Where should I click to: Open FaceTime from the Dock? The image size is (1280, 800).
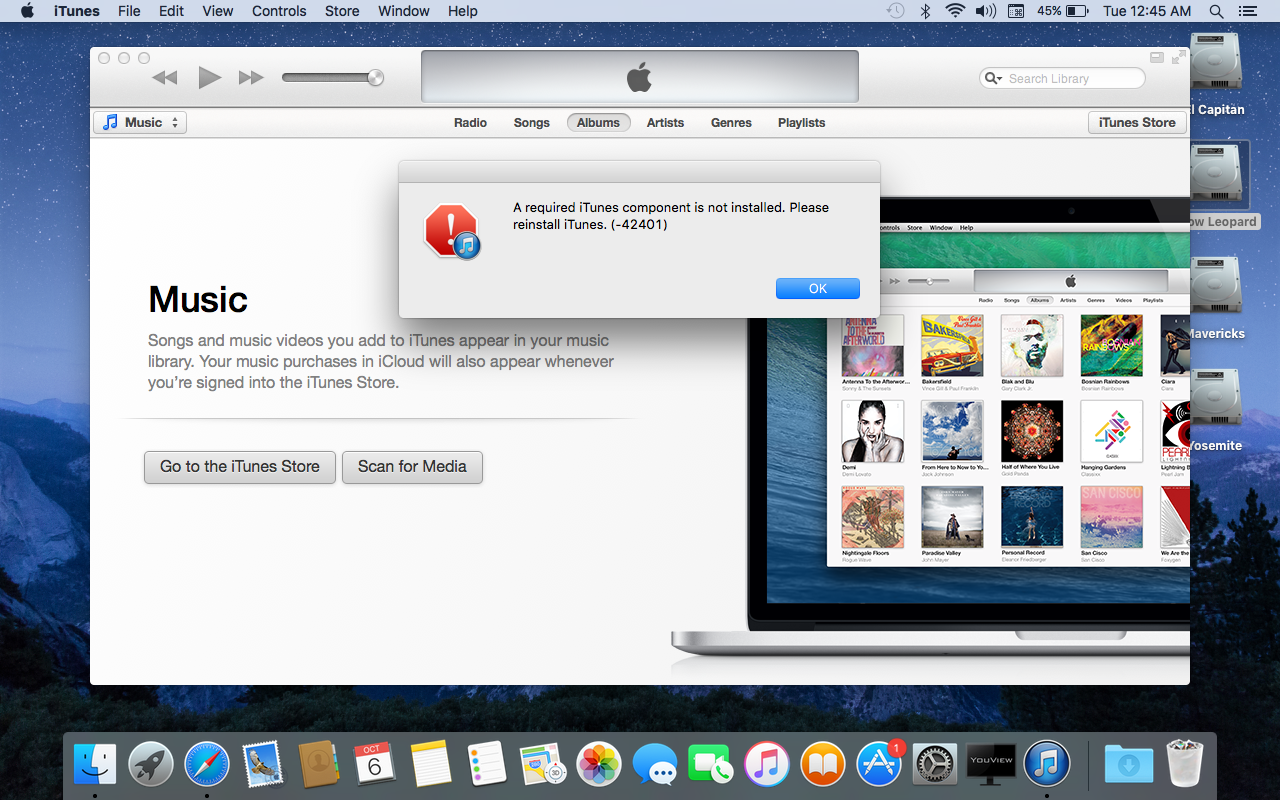click(x=711, y=765)
